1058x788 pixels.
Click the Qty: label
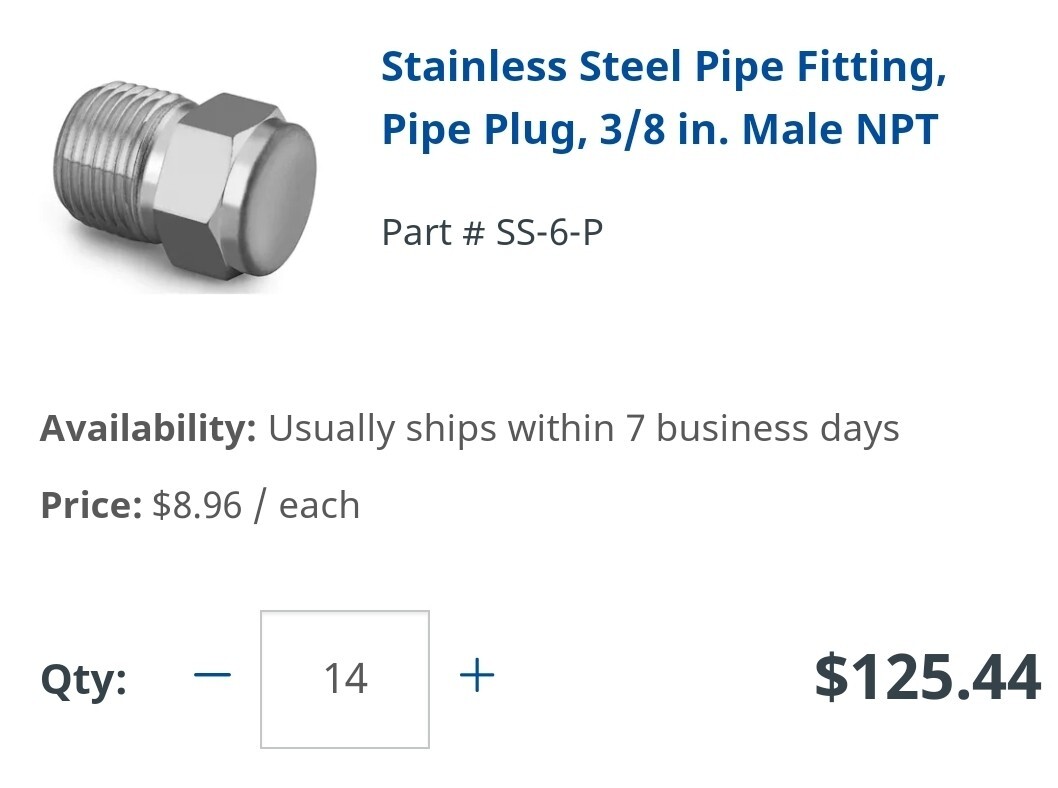(84, 680)
